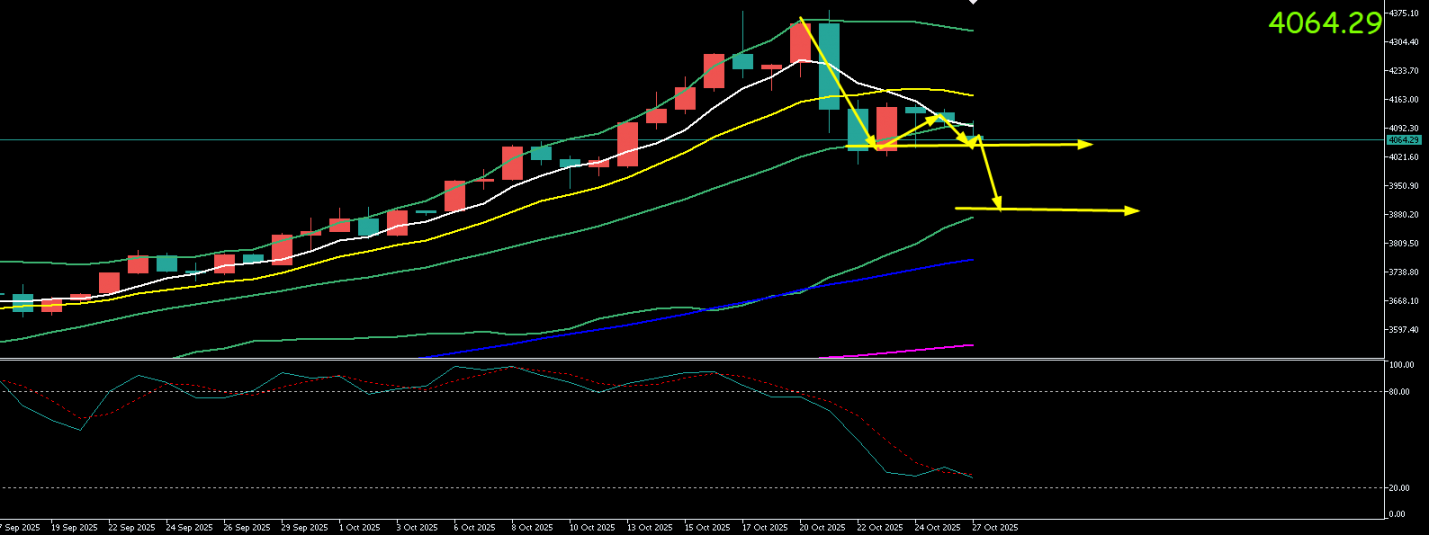Screen dimensions: 1429x535
Task: Grab the divider between chart and oscillator panel
Action: point(690,358)
